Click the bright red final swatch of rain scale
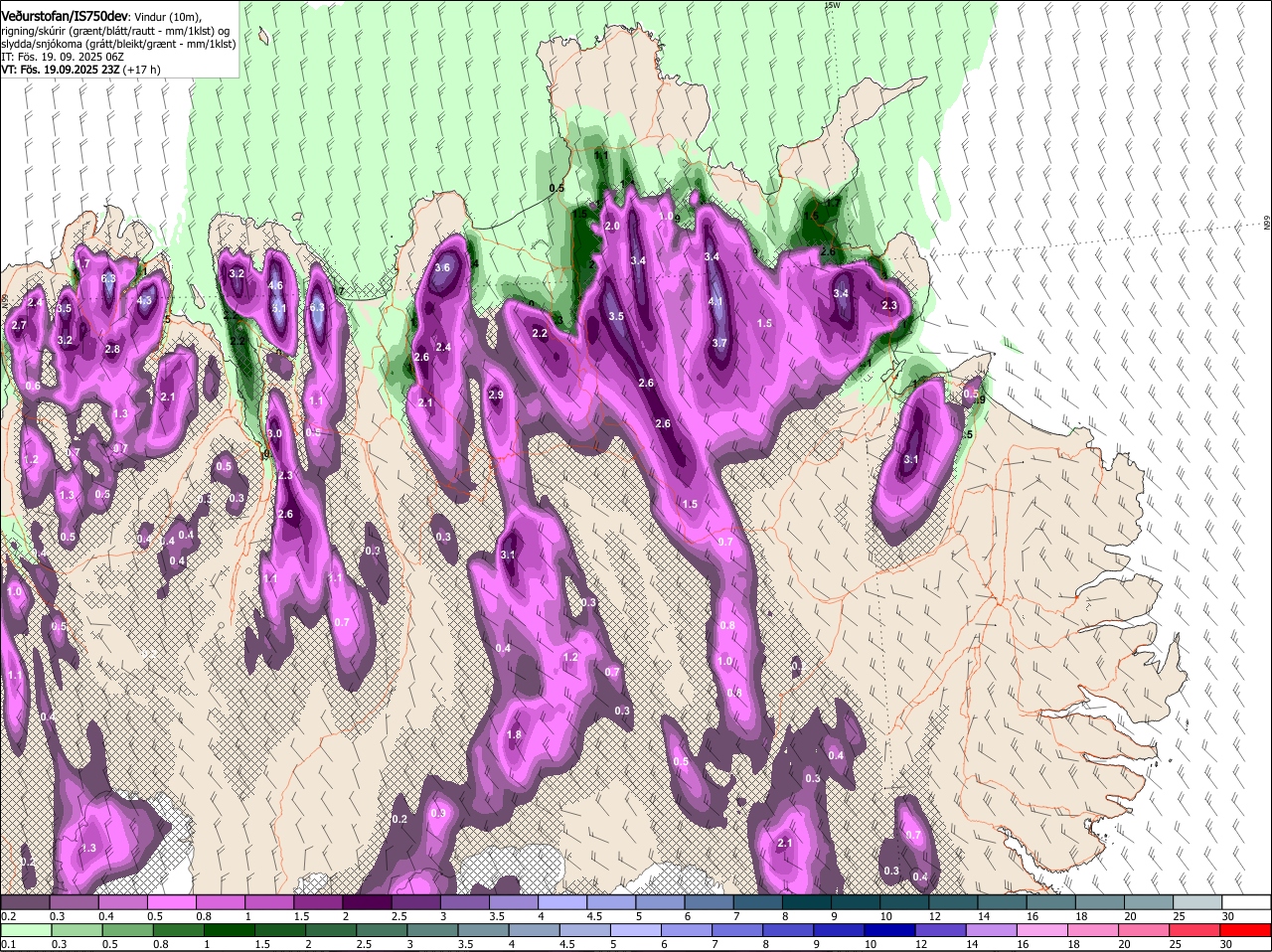Viewport: 1272px width, 952px height. coord(1246,930)
